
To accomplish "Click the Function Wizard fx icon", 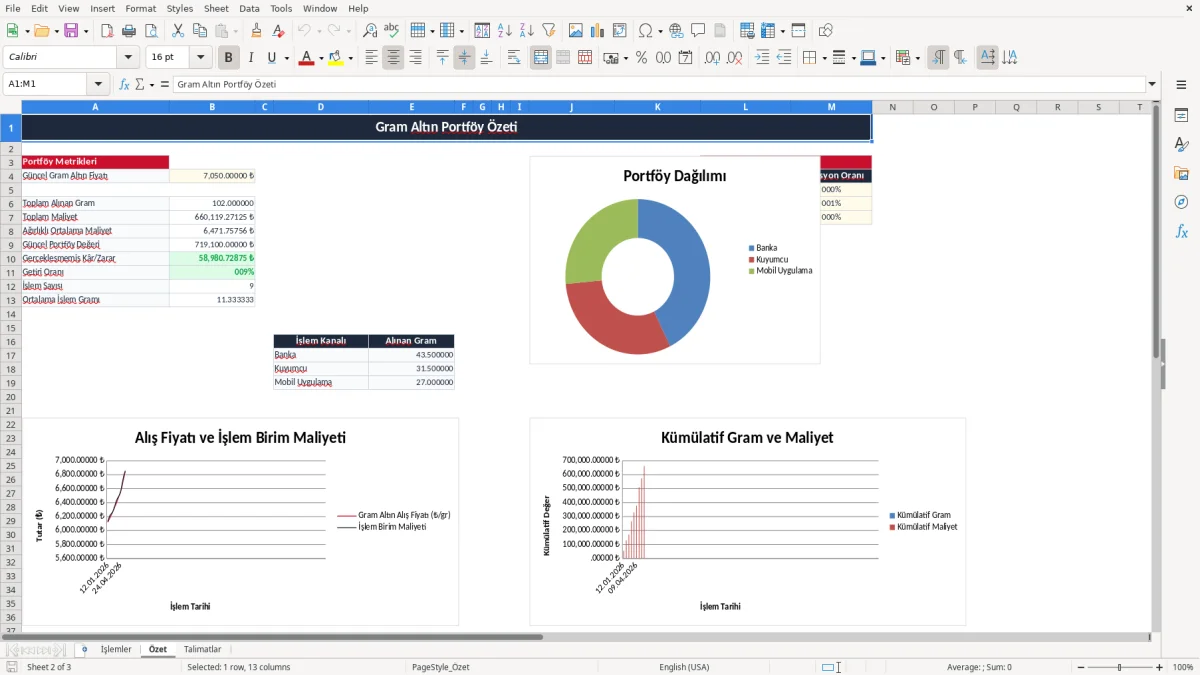I will [124, 84].
